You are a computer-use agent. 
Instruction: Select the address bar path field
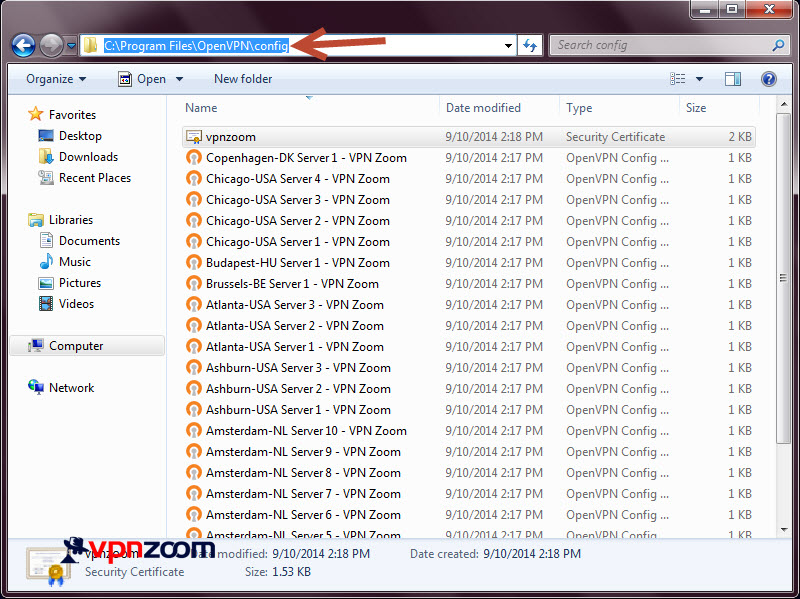click(297, 45)
